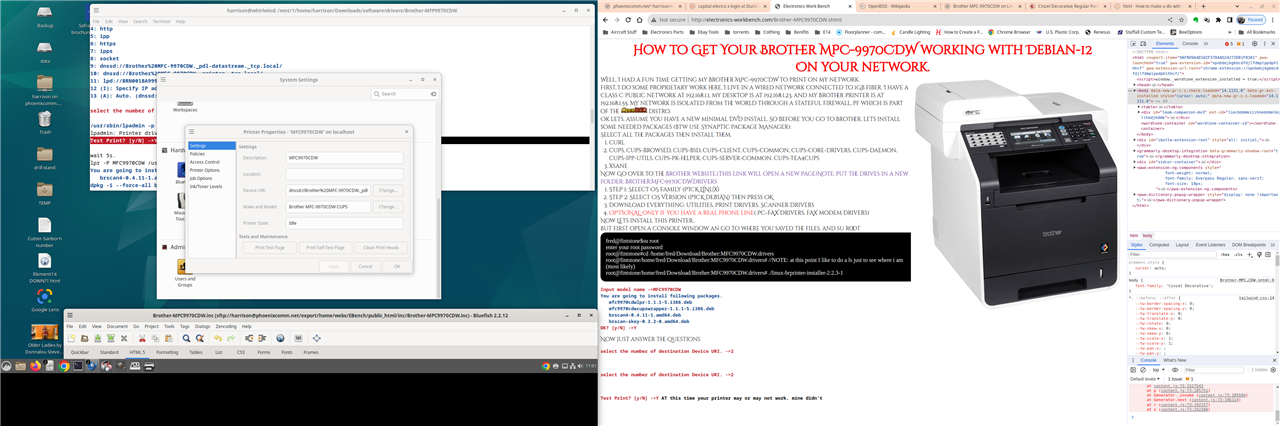Switch to Quickbar tab in Bluefish
The image size is (1280, 426).
[81, 352]
